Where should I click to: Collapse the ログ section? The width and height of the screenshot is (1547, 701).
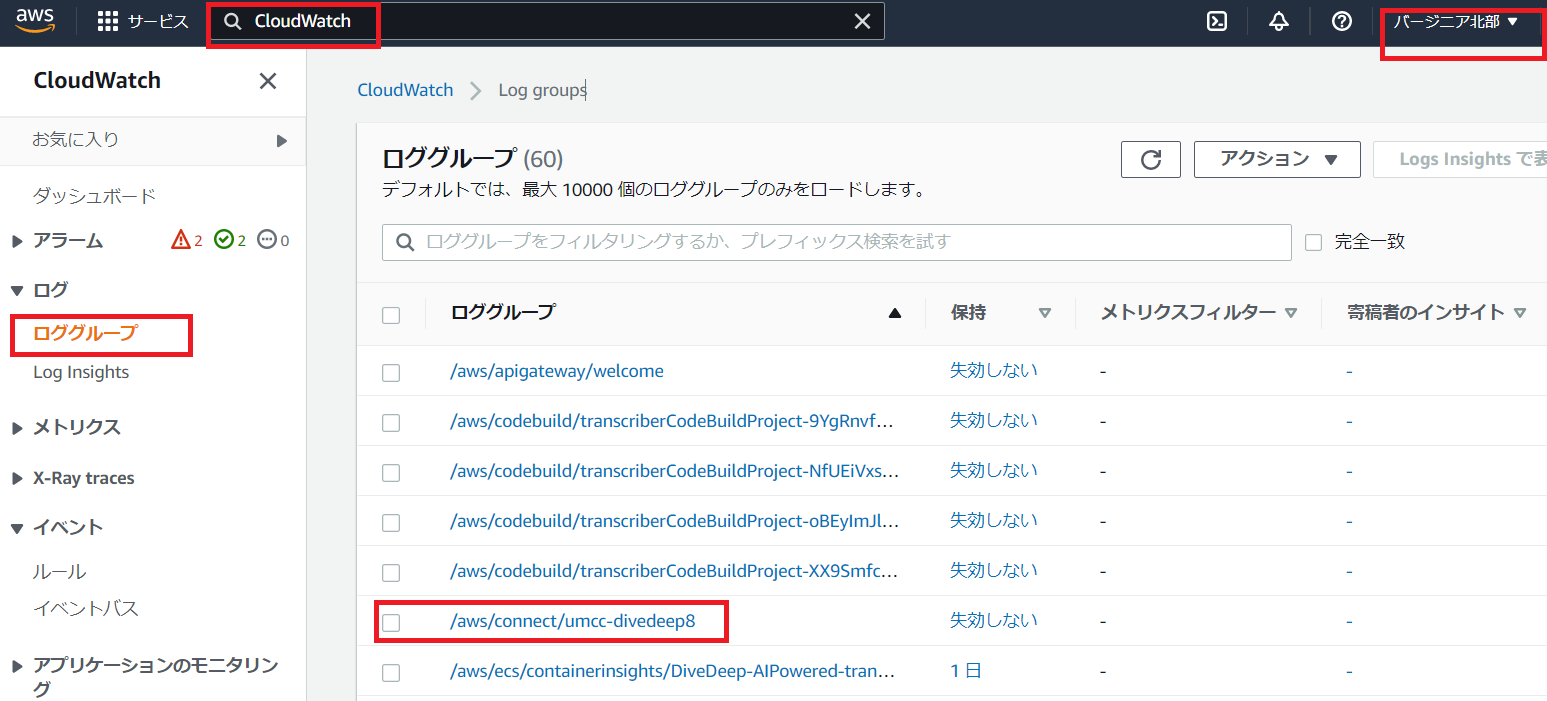pos(17,290)
